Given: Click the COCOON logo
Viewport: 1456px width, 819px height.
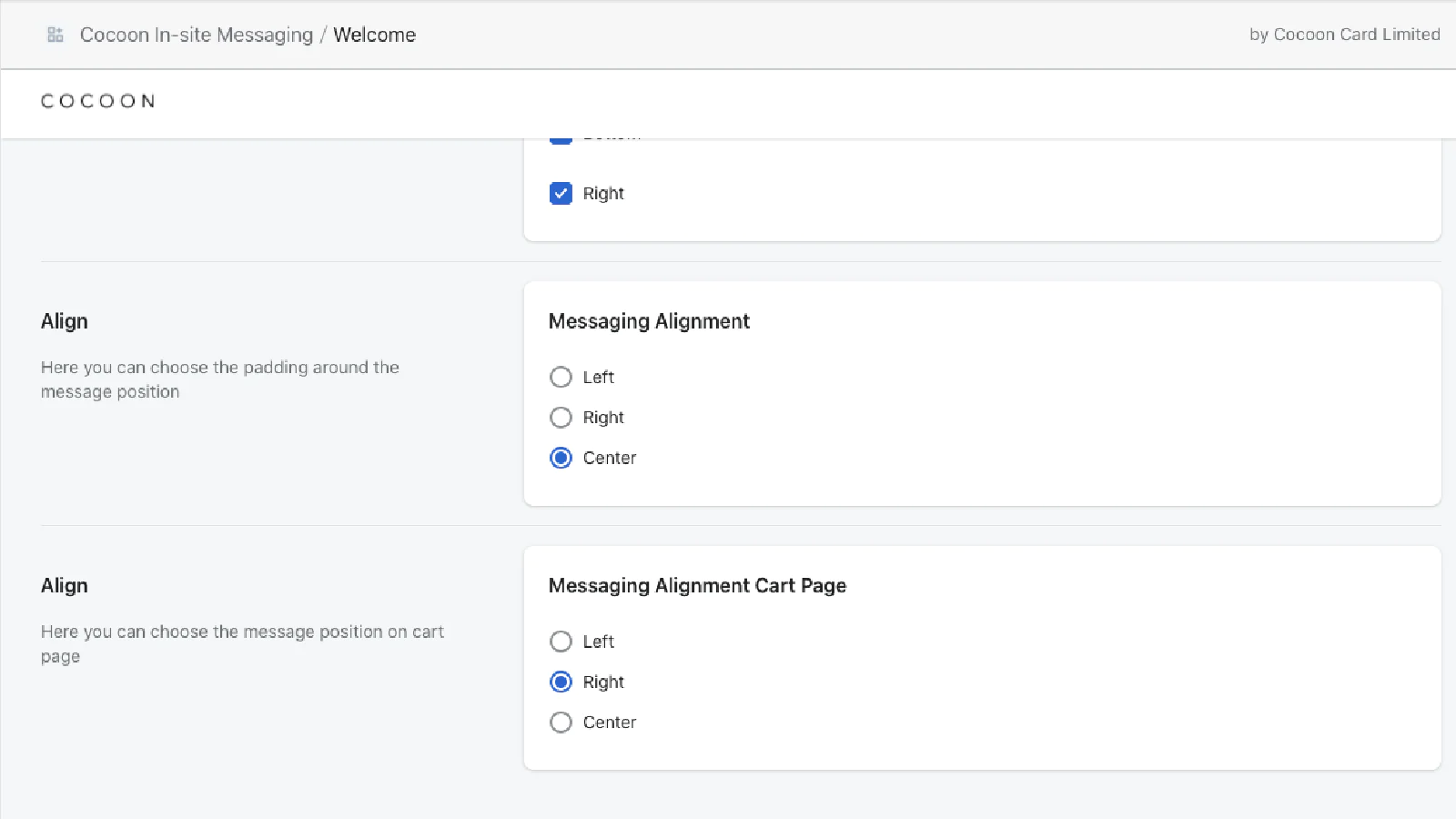Looking at the screenshot, I should pos(98,101).
